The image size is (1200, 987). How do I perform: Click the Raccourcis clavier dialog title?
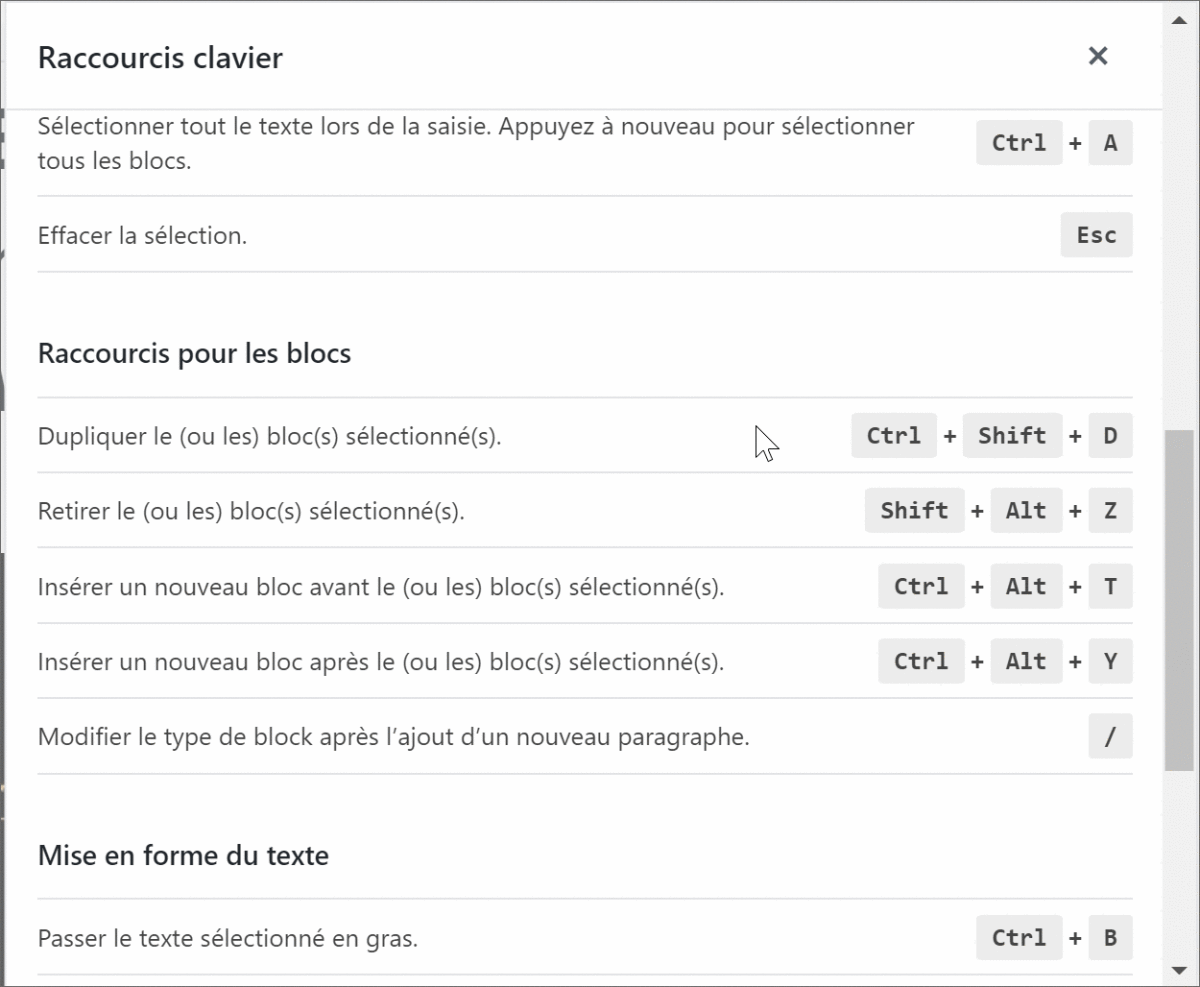point(160,58)
